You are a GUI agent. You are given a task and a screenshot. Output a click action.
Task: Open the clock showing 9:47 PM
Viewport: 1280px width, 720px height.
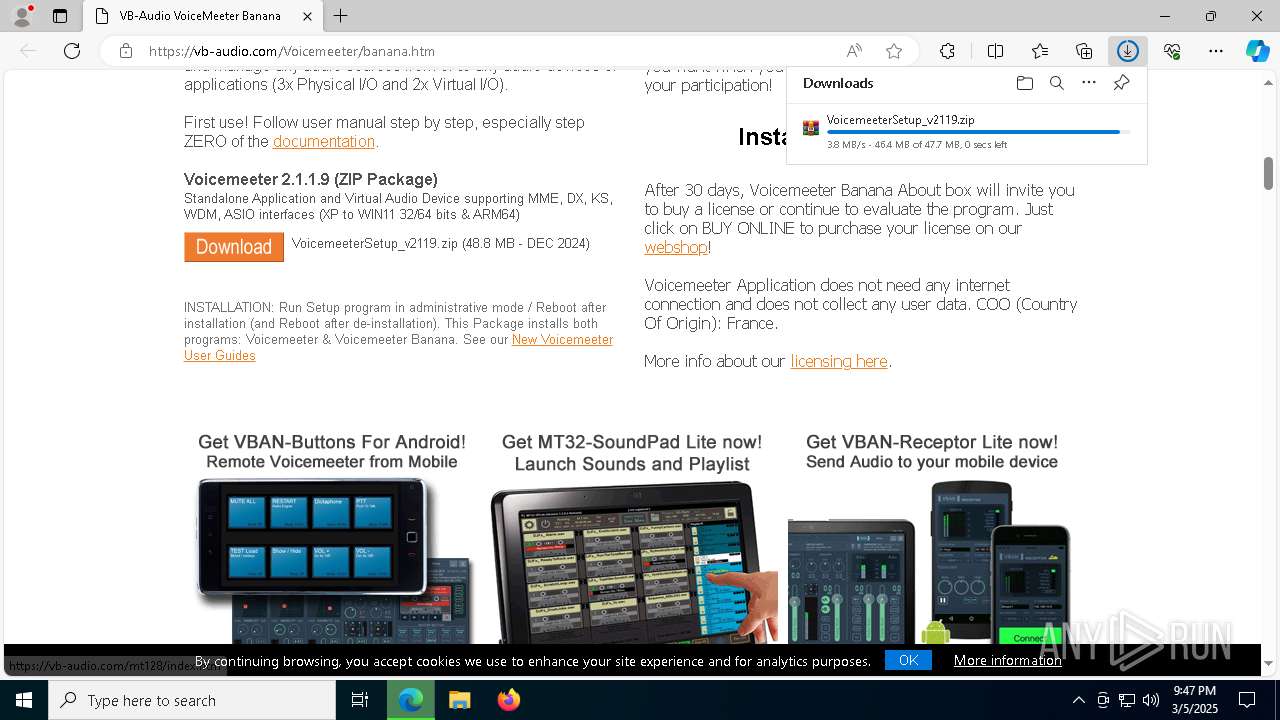(x=1194, y=700)
